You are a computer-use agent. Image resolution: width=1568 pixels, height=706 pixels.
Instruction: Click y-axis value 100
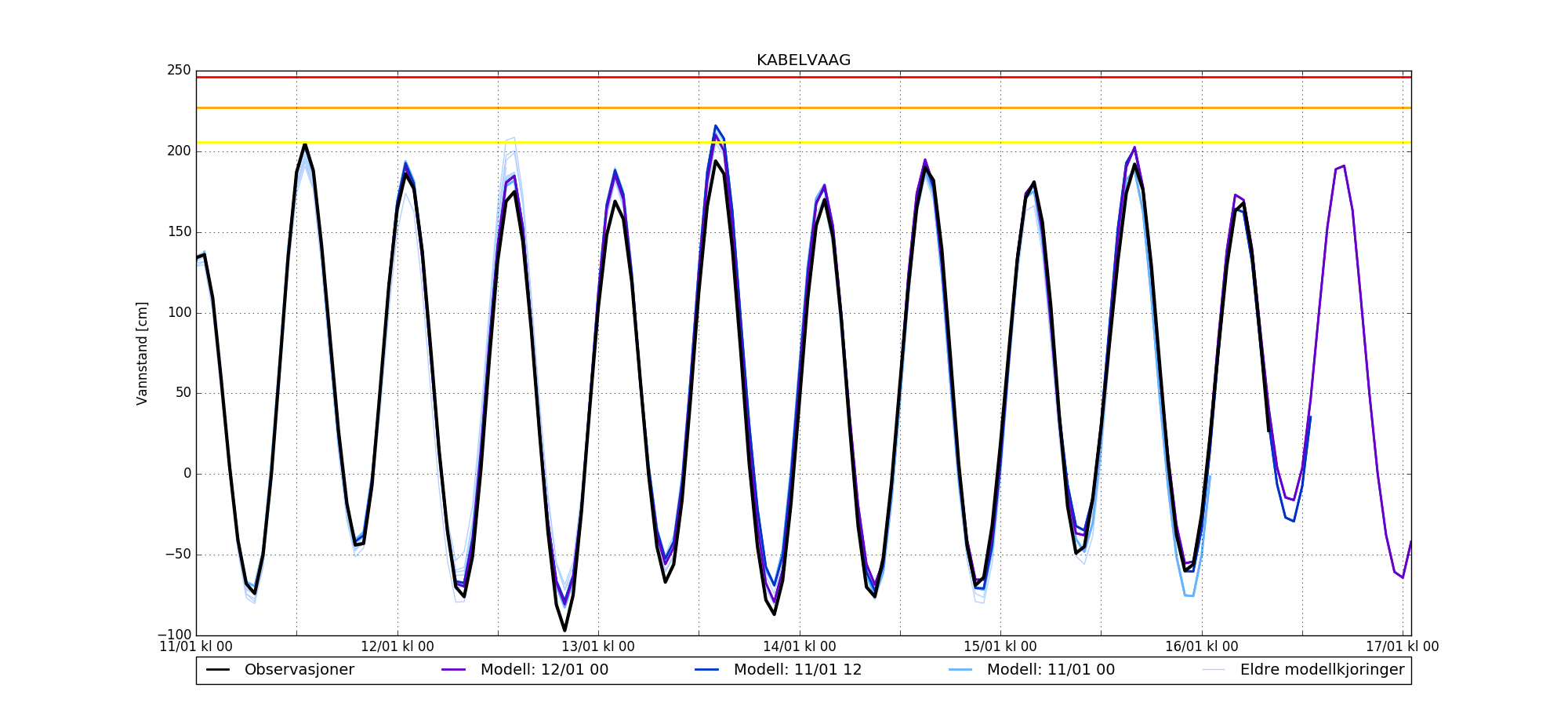[x=179, y=313]
